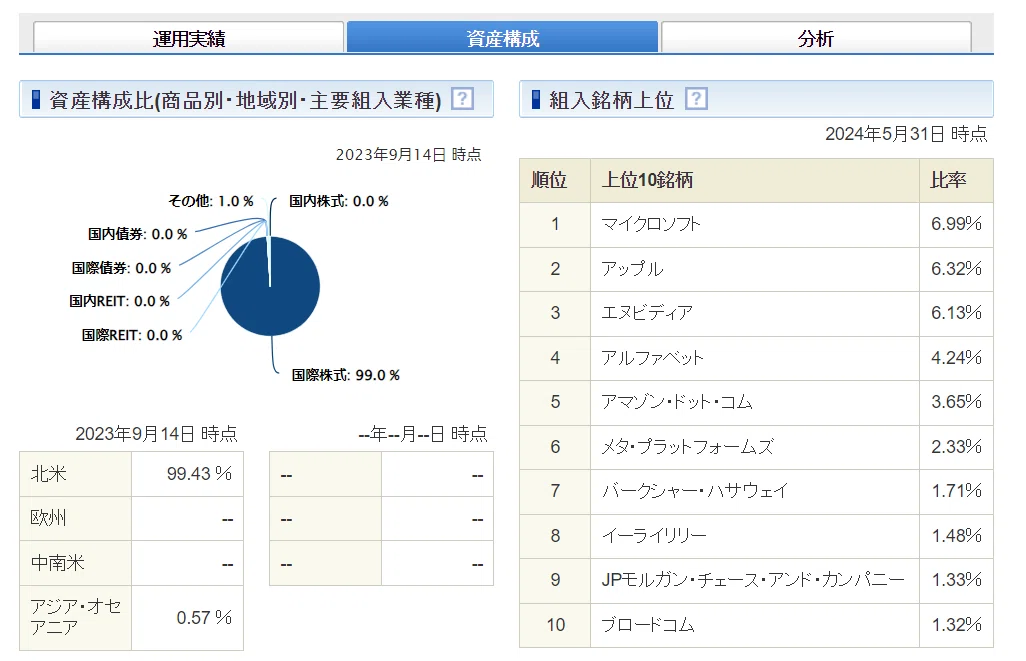The image size is (1026, 661).
Task: Click the 中南米 region cell
Action: [75, 563]
